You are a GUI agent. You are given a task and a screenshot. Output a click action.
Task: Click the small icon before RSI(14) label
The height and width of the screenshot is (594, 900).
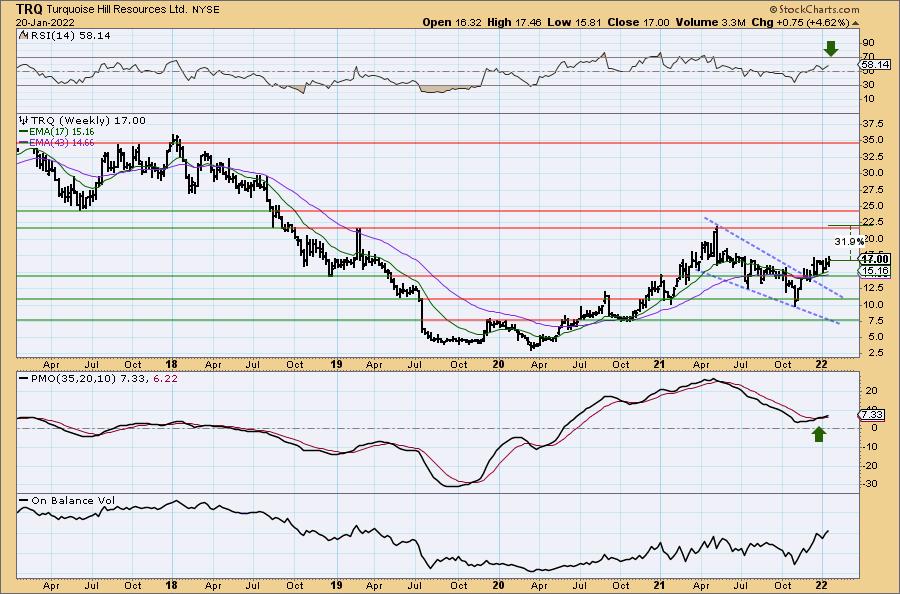point(23,36)
